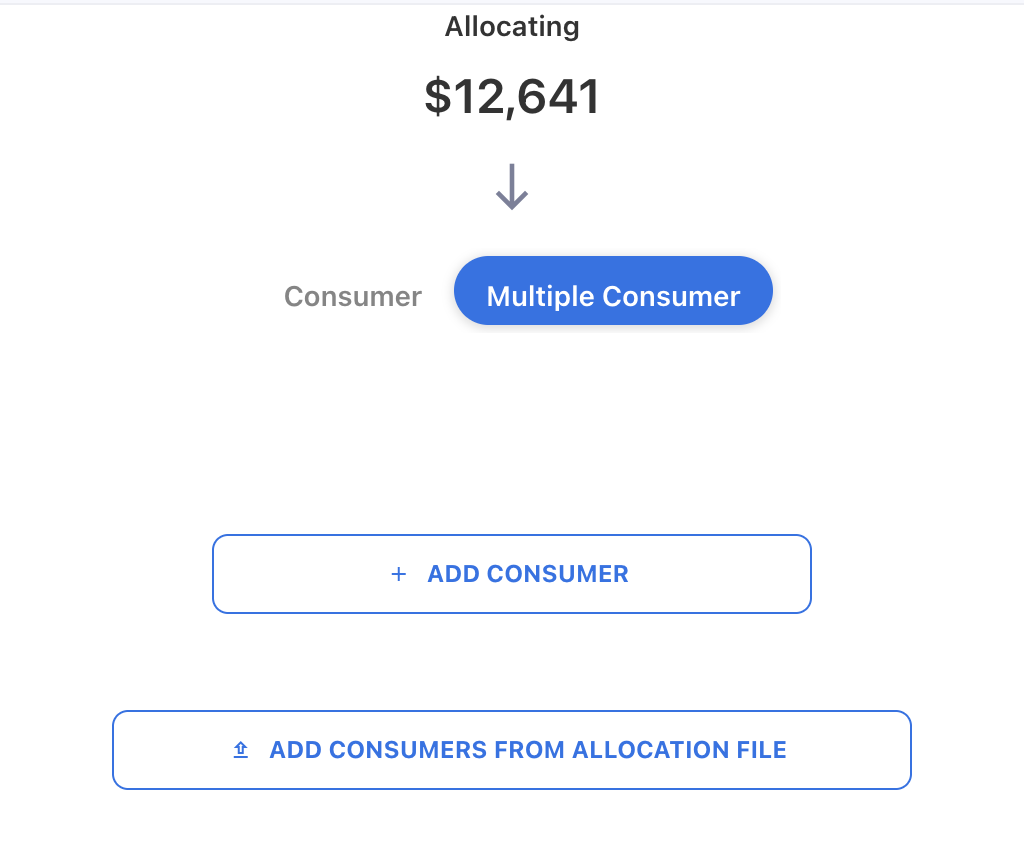Click the upload icon before Add Consumers
Image resolution: width=1024 pixels, height=844 pixels.
[240, 750]
